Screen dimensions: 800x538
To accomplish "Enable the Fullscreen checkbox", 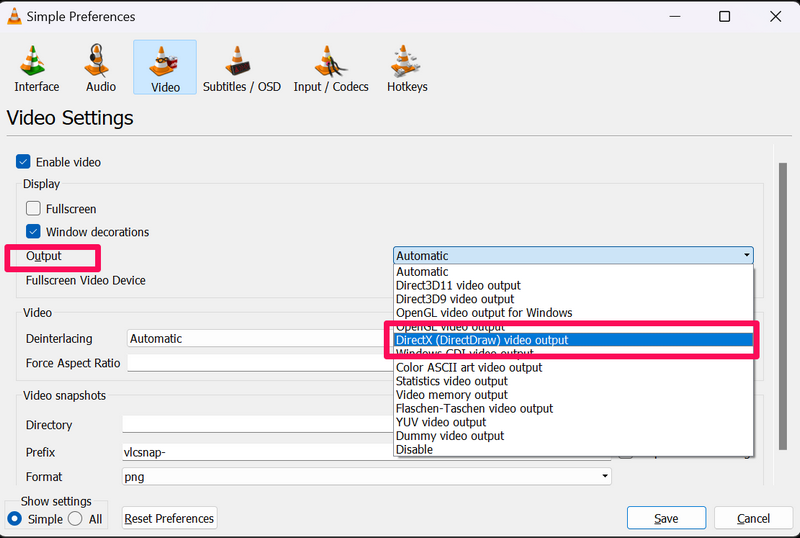I will [x=33, y=208].
